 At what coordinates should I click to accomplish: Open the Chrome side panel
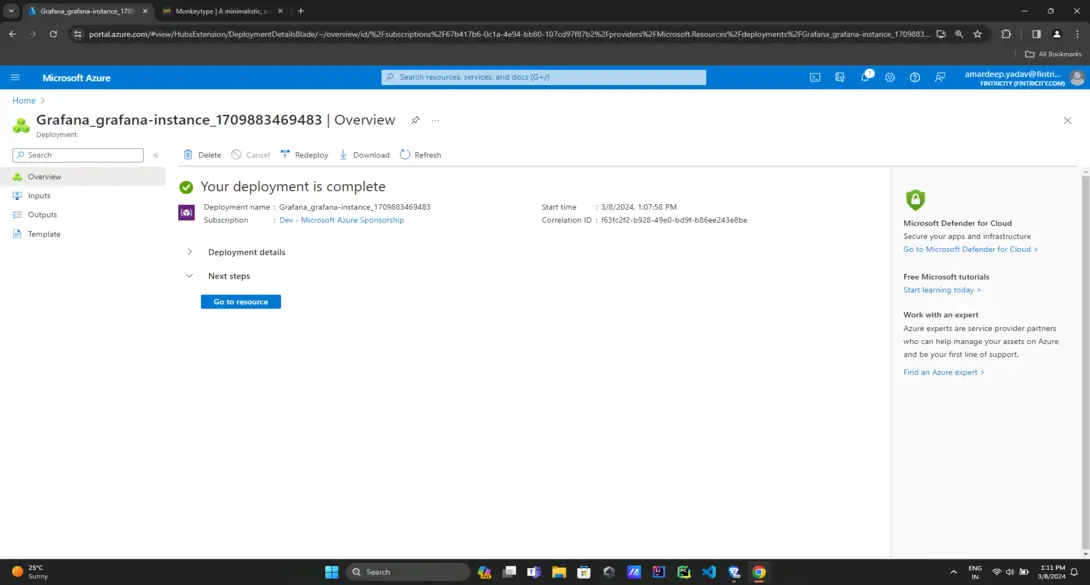[1036, 34]
